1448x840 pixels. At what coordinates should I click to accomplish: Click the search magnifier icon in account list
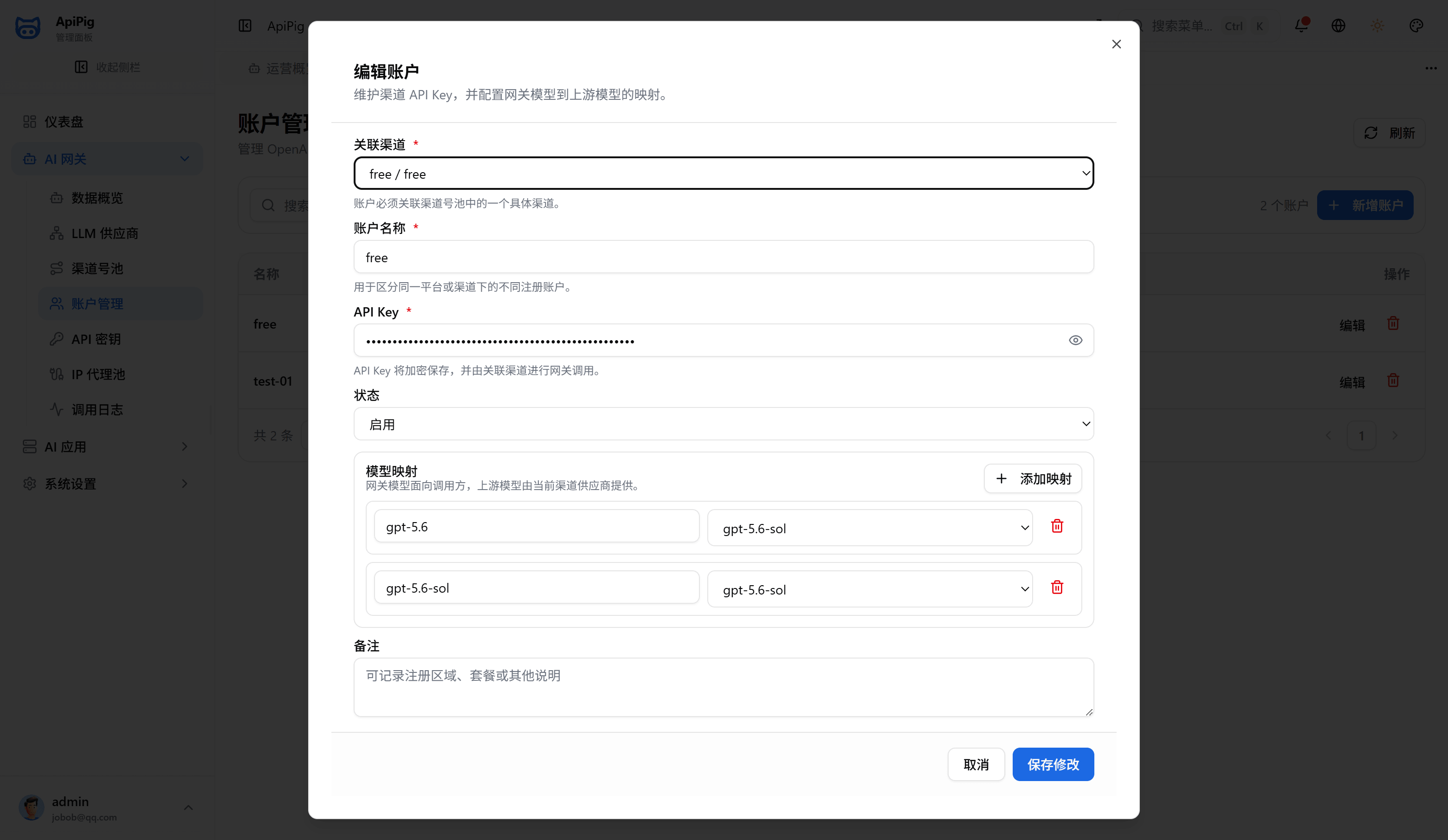[x=268, y=205]
